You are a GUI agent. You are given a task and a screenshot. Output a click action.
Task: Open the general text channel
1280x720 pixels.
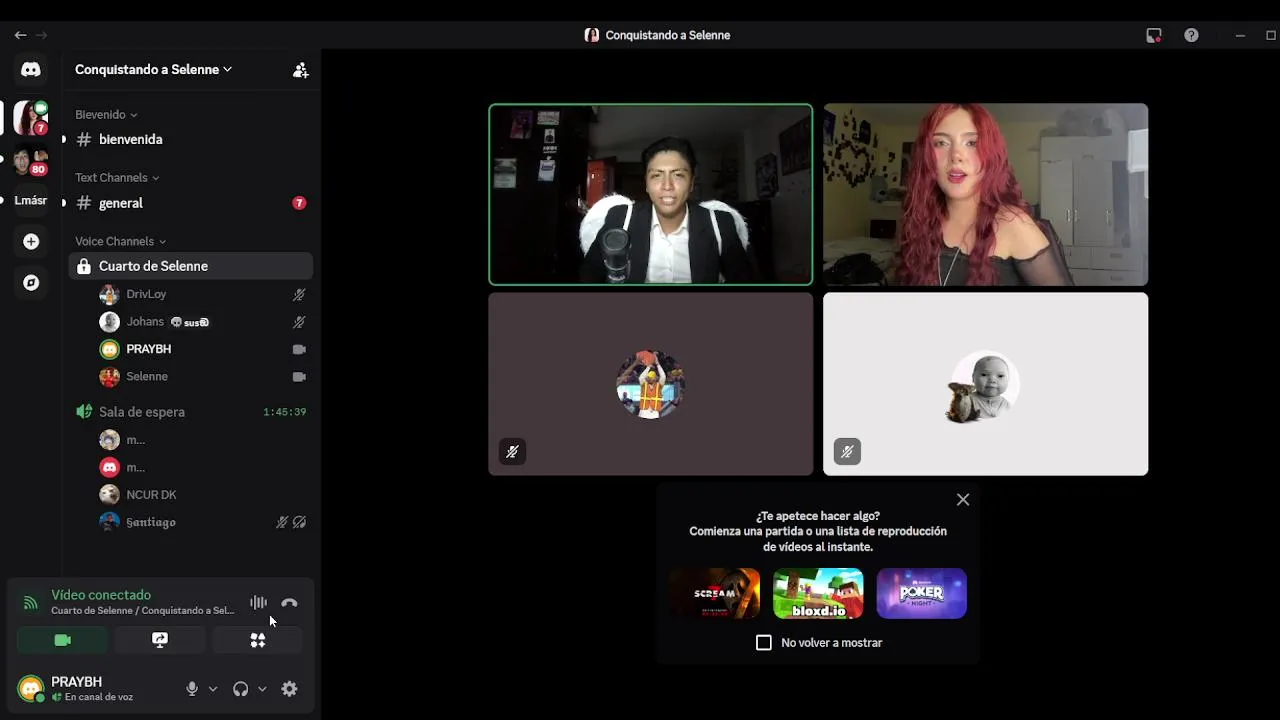[190, 203]
